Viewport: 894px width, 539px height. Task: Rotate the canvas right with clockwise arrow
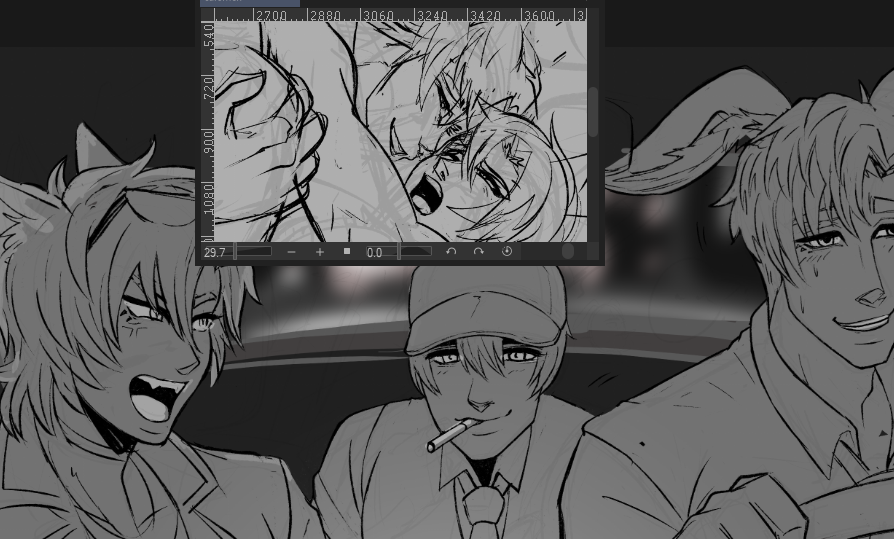click(478, 252)
